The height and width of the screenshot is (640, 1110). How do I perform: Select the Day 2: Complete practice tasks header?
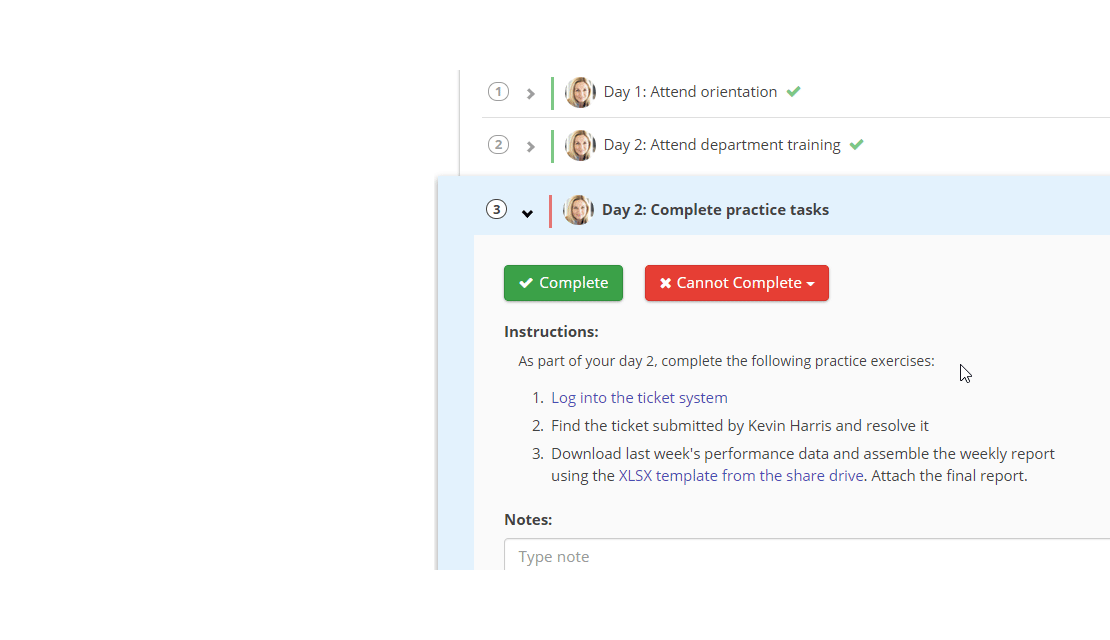tap(714, 210)
